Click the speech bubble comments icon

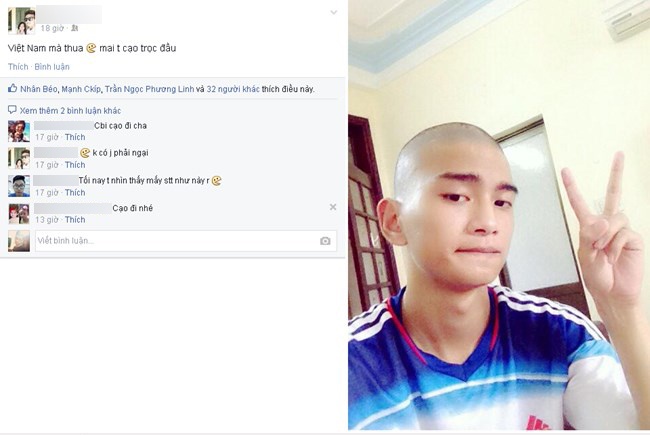[12, 109]
